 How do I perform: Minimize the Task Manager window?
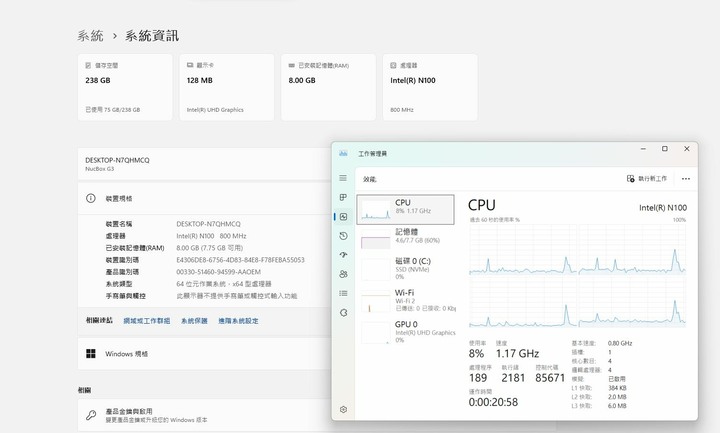[643, 149]
